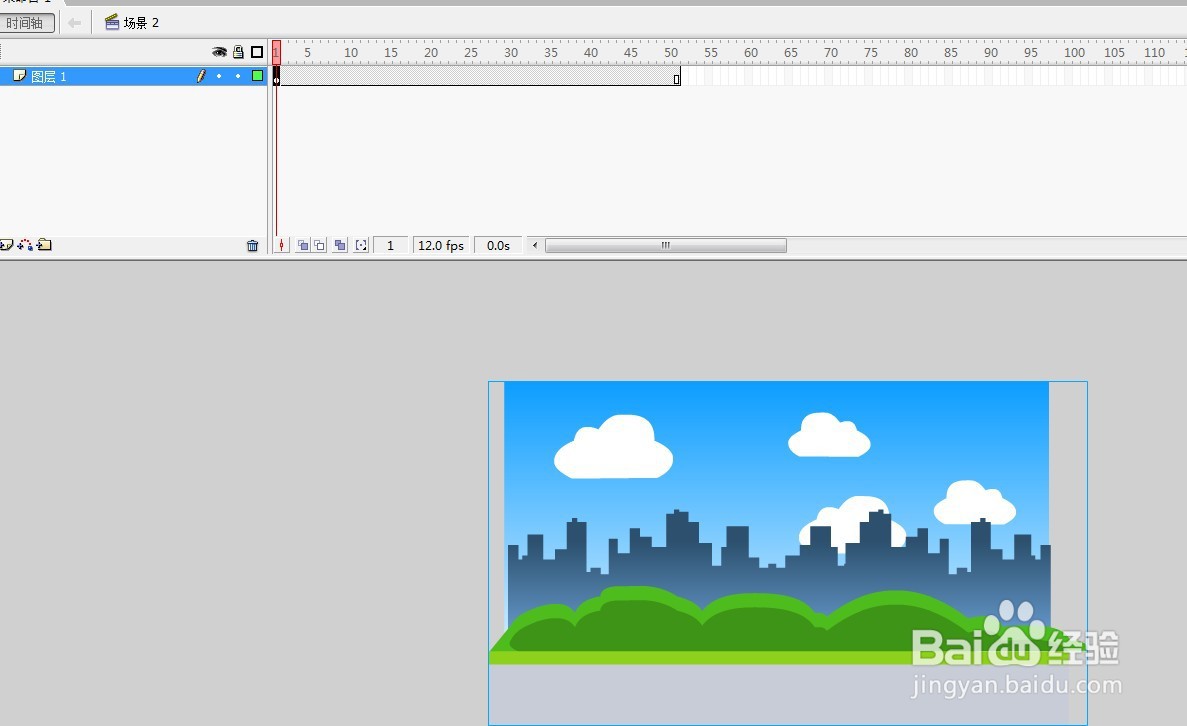Toggle show all layers as outlines
The width and height of the screenshot is (1187, 726).
pos(257,52)
